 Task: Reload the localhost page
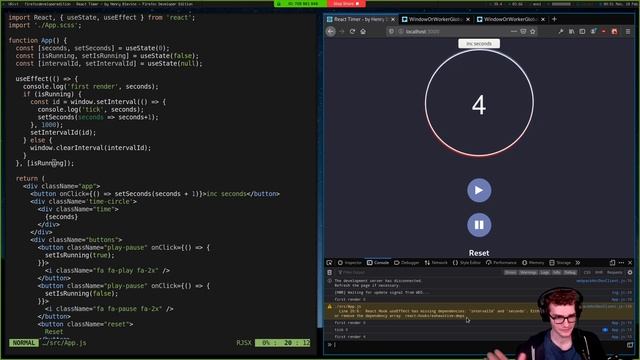pyautogui.click(x=352, y=31)
